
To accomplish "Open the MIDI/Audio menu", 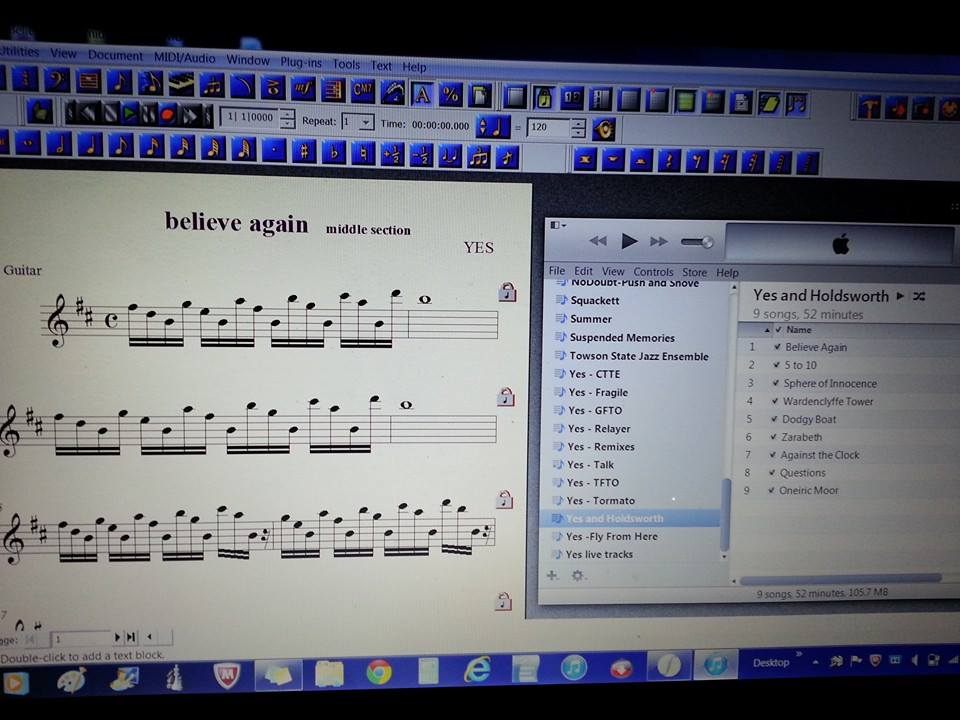I will [184, 58].
